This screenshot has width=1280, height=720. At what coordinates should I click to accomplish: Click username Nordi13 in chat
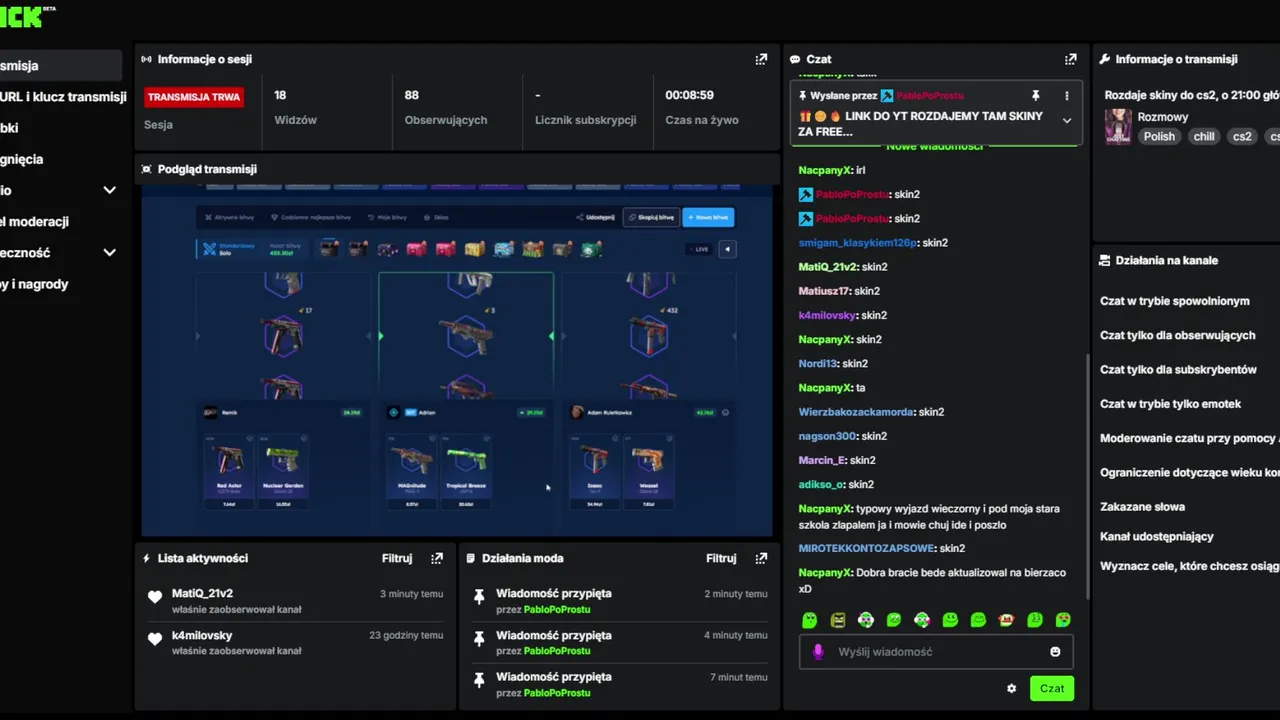click(818, 364)
